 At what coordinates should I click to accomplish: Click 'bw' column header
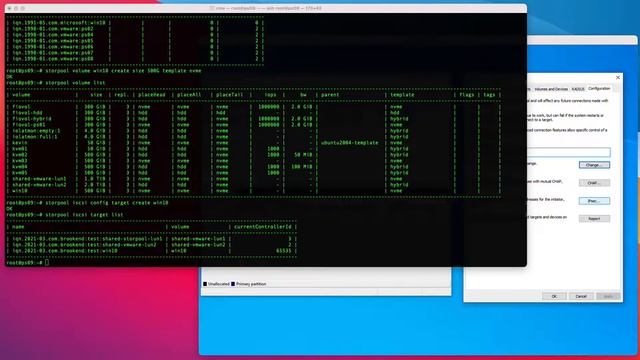click(303, 95)
